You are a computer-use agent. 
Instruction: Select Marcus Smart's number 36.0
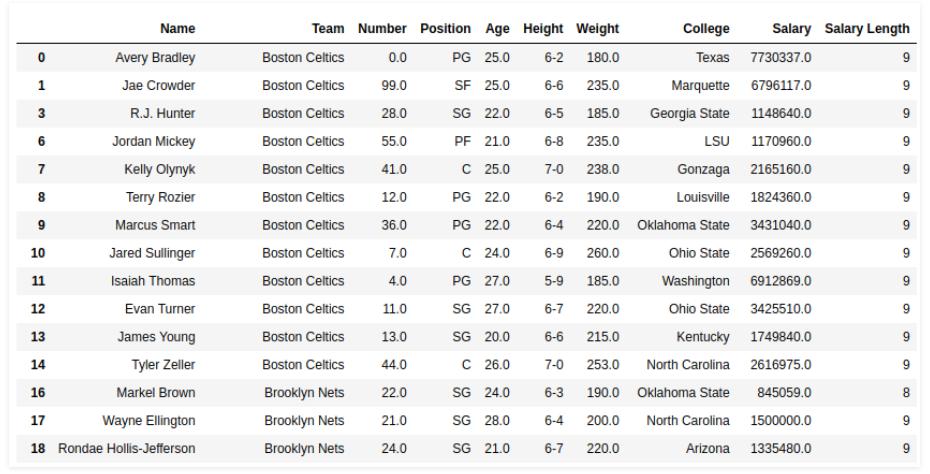click(x=394, y=225)
